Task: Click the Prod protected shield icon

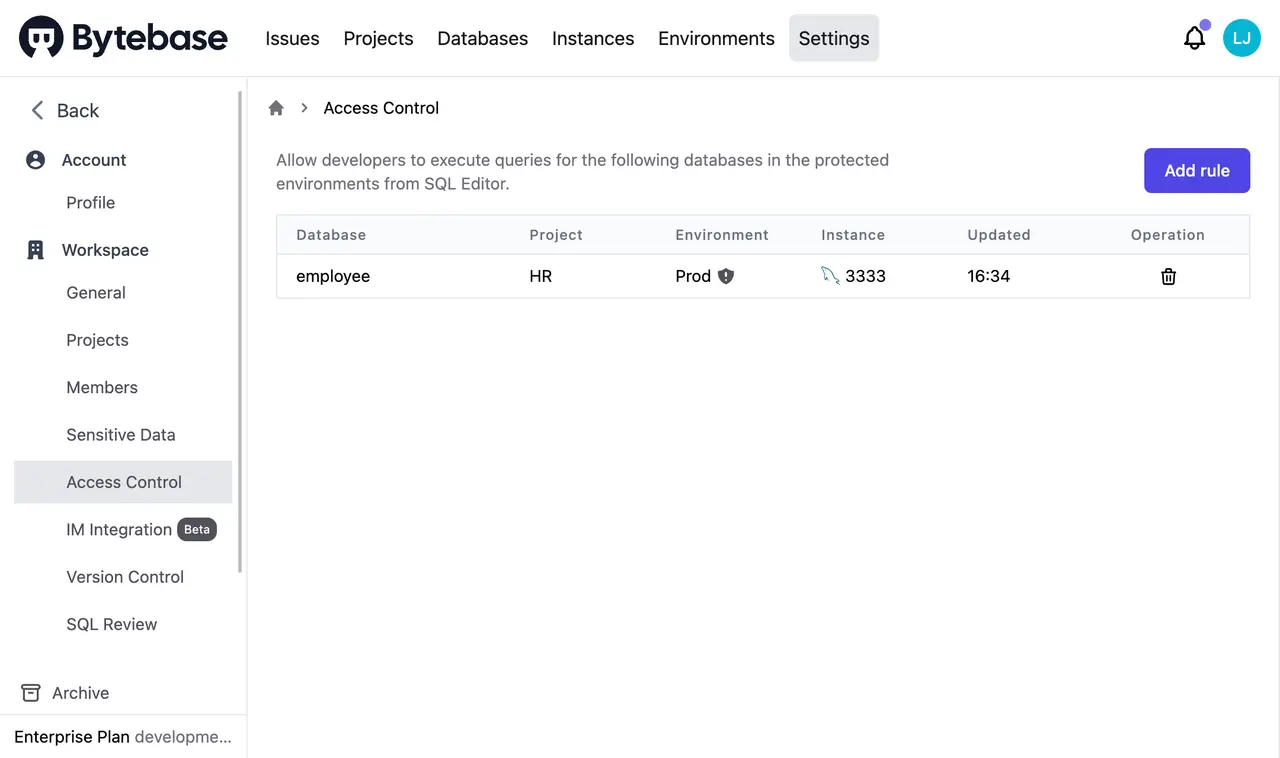Action: (726, 276)
